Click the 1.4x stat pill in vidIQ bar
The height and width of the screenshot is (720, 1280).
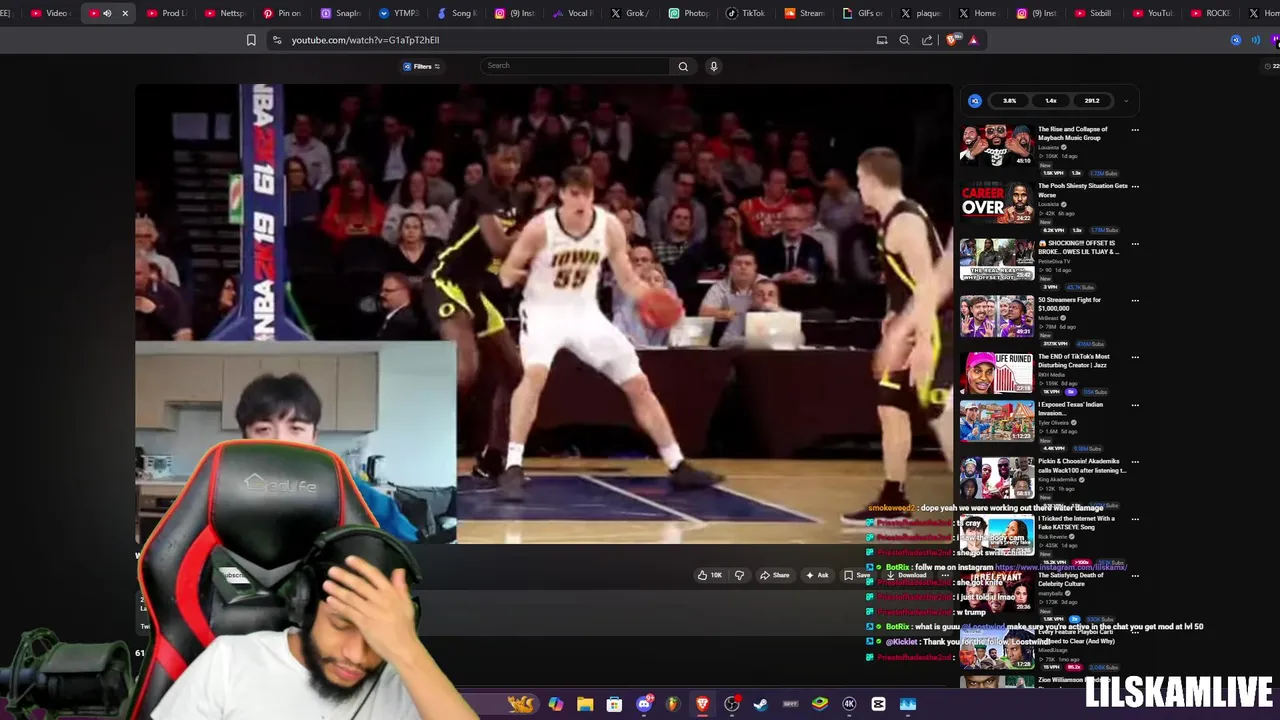[x=1051, y=101]
